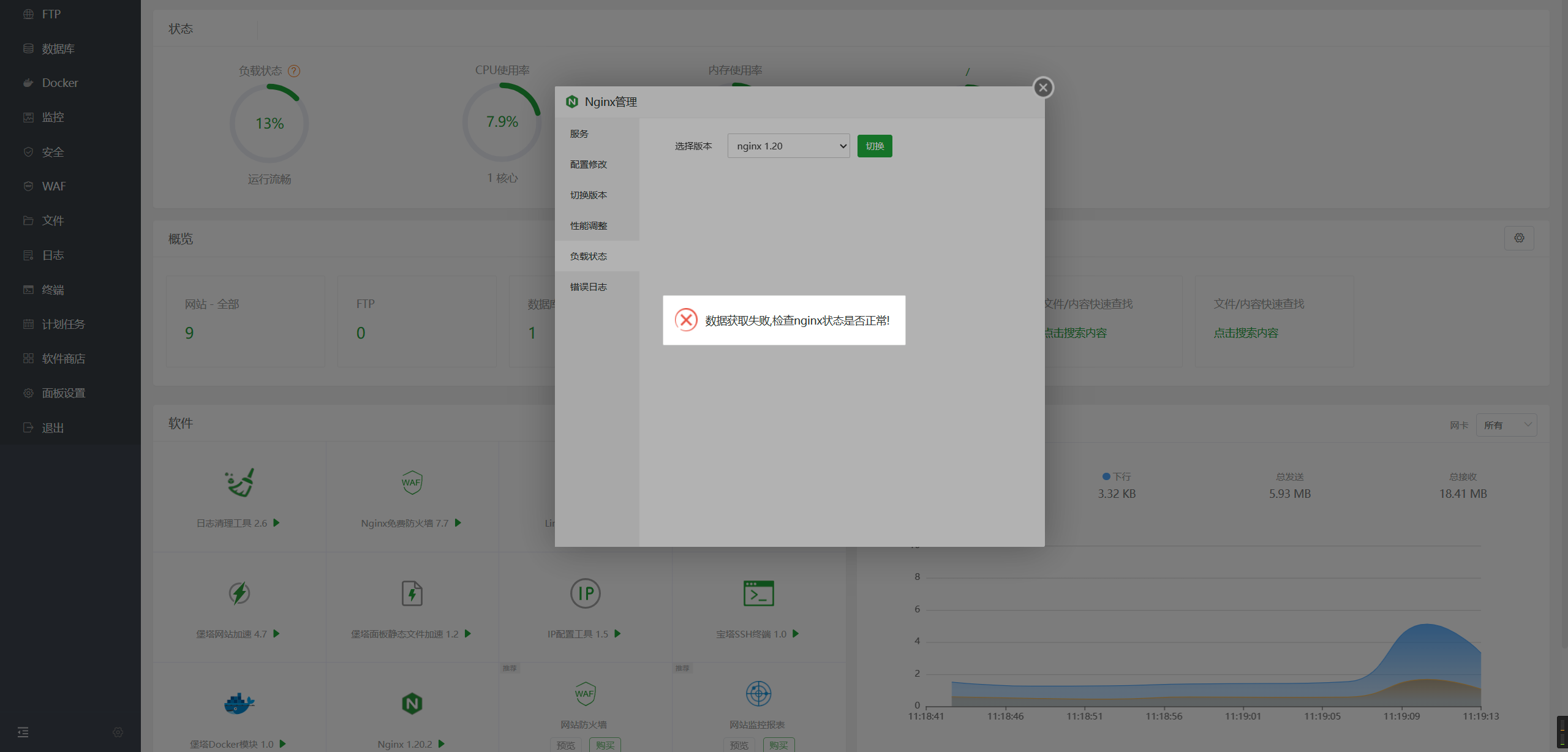Click play arrow next to 堡塔网站加速 4.7

coord(276,634)
